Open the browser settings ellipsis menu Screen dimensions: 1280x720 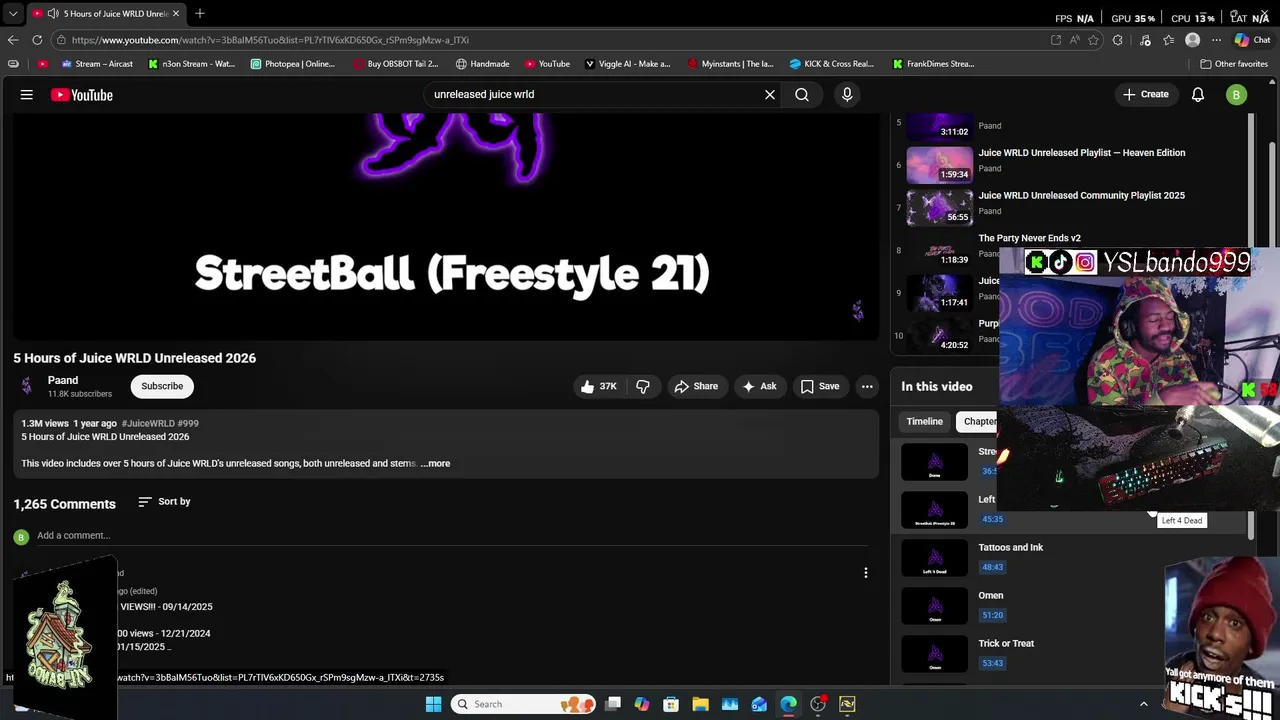coord(1216,40)
